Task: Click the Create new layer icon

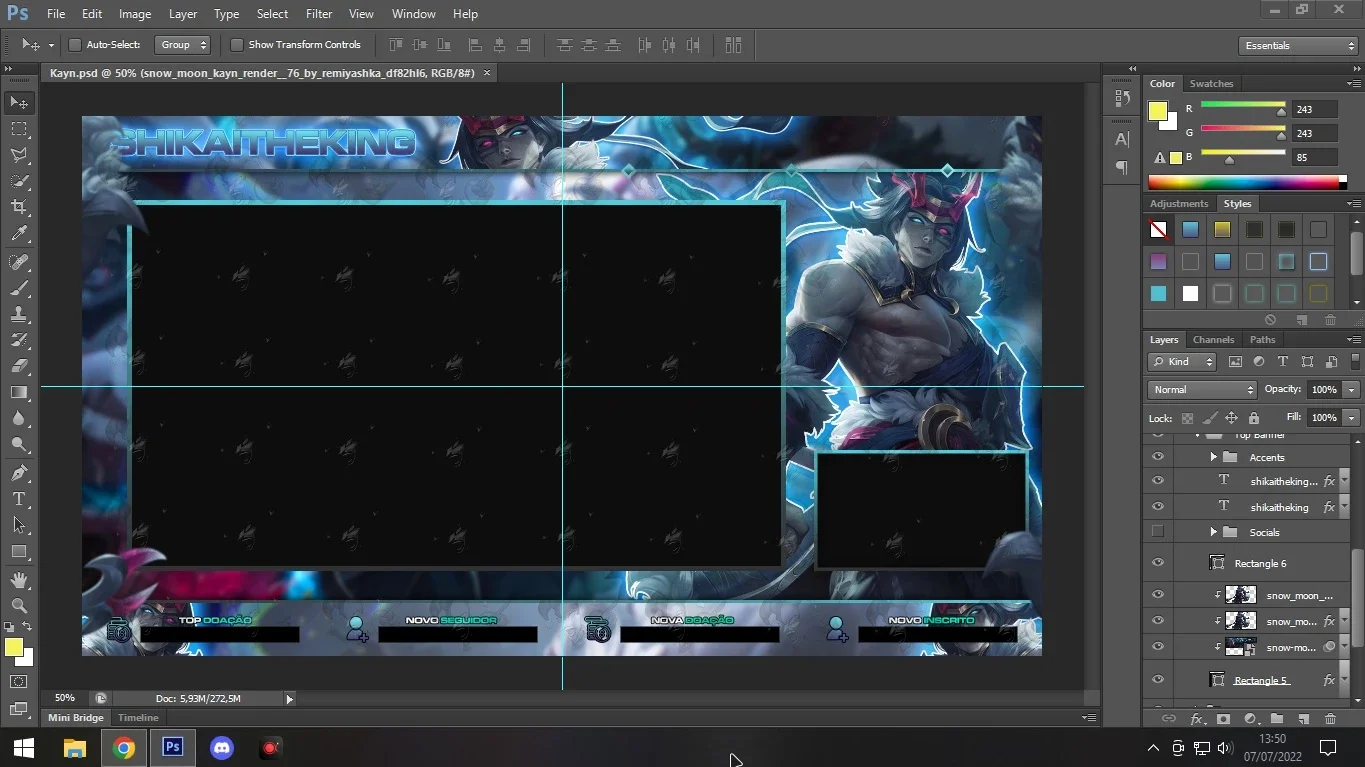Action: coord(1303,718)
